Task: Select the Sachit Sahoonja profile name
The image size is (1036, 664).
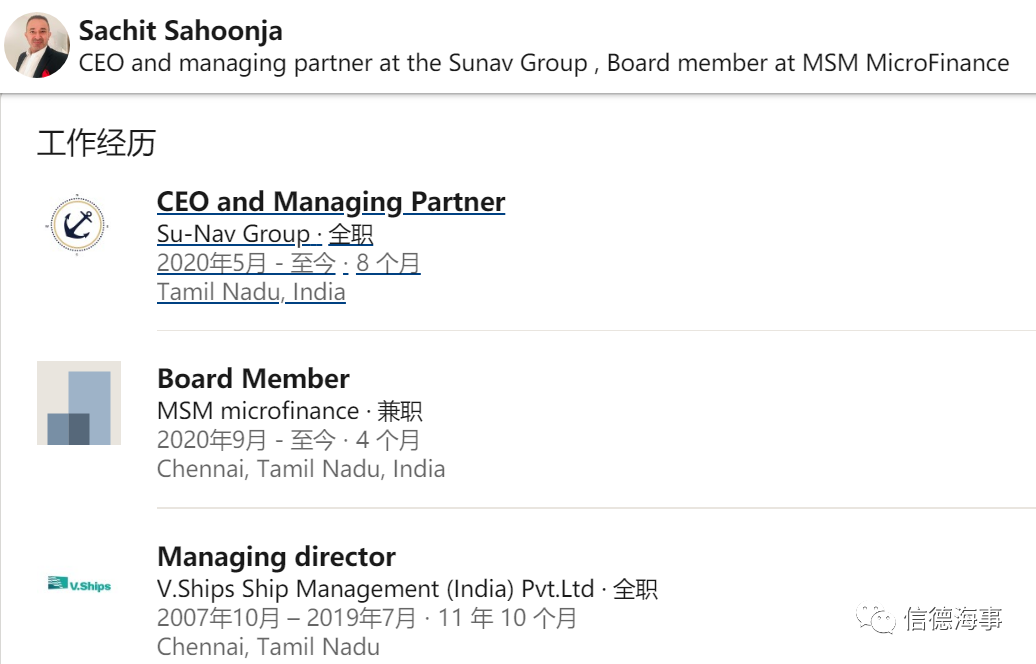Action: (180, 30)
